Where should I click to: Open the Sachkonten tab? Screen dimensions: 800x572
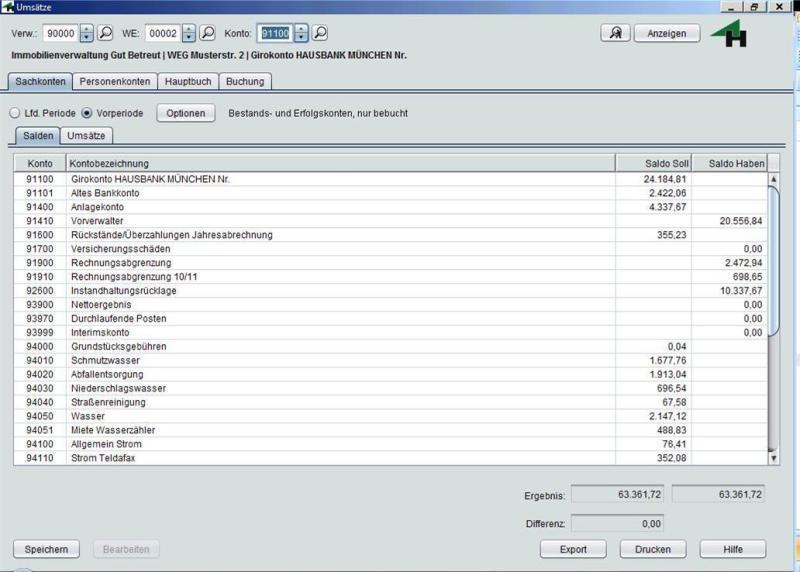tap(40, 82)
